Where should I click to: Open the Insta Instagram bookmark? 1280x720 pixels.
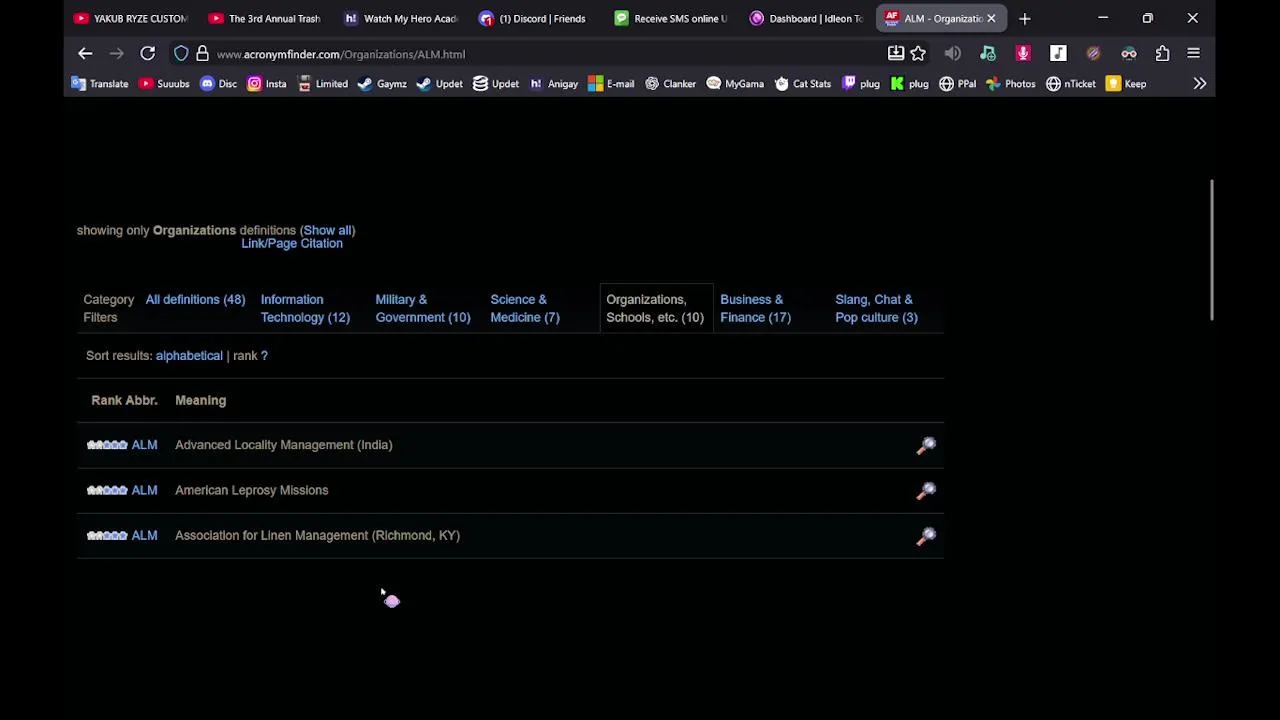click(x=267, y=84)
